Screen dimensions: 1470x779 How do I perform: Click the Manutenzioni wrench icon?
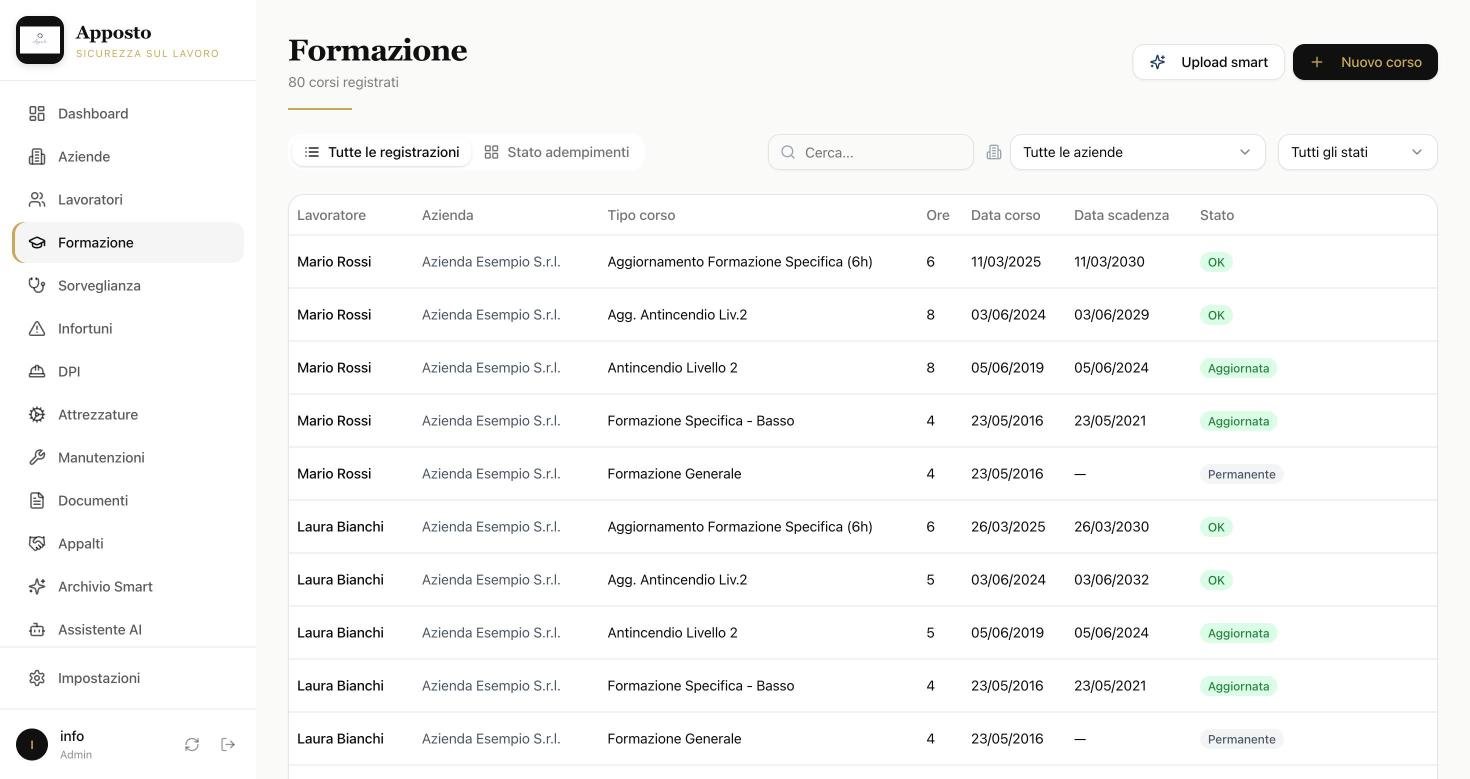click(x=37, y=458)
